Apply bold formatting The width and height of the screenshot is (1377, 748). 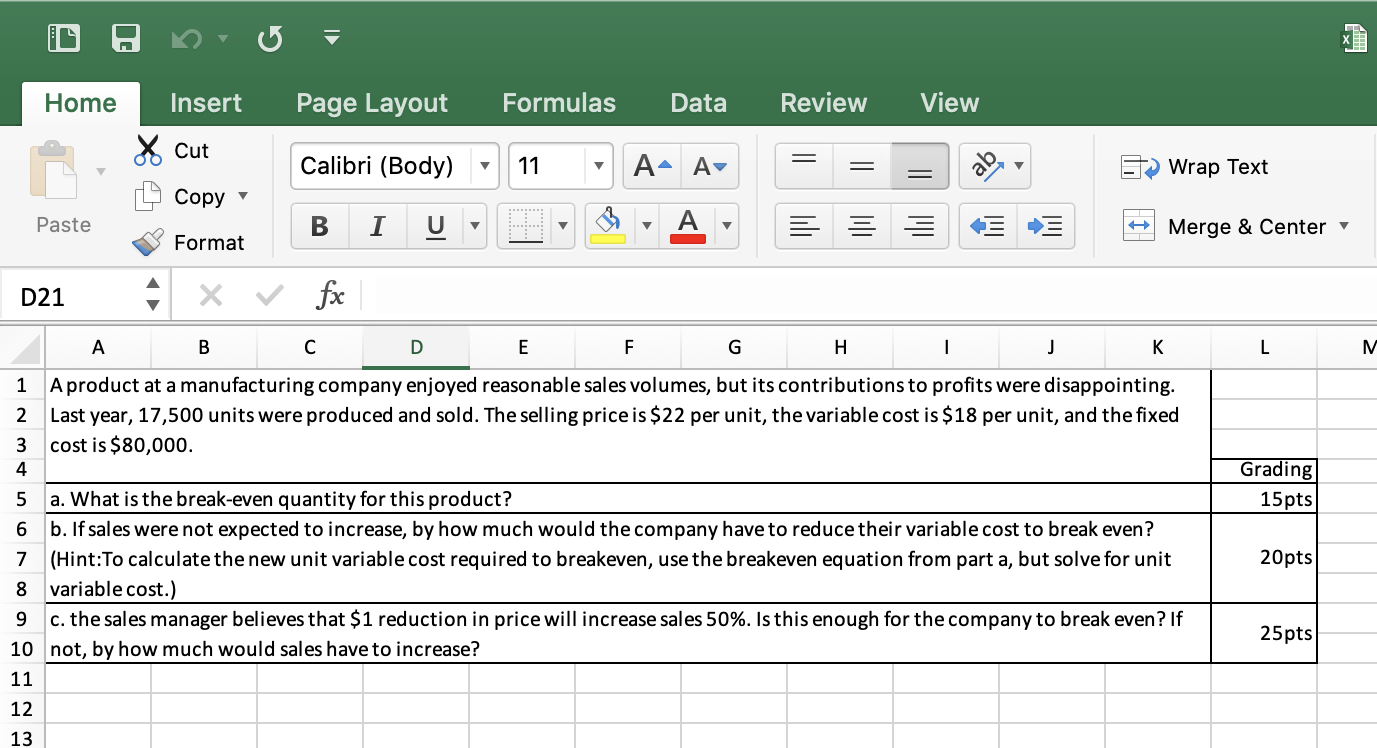[x=319, y=226]
